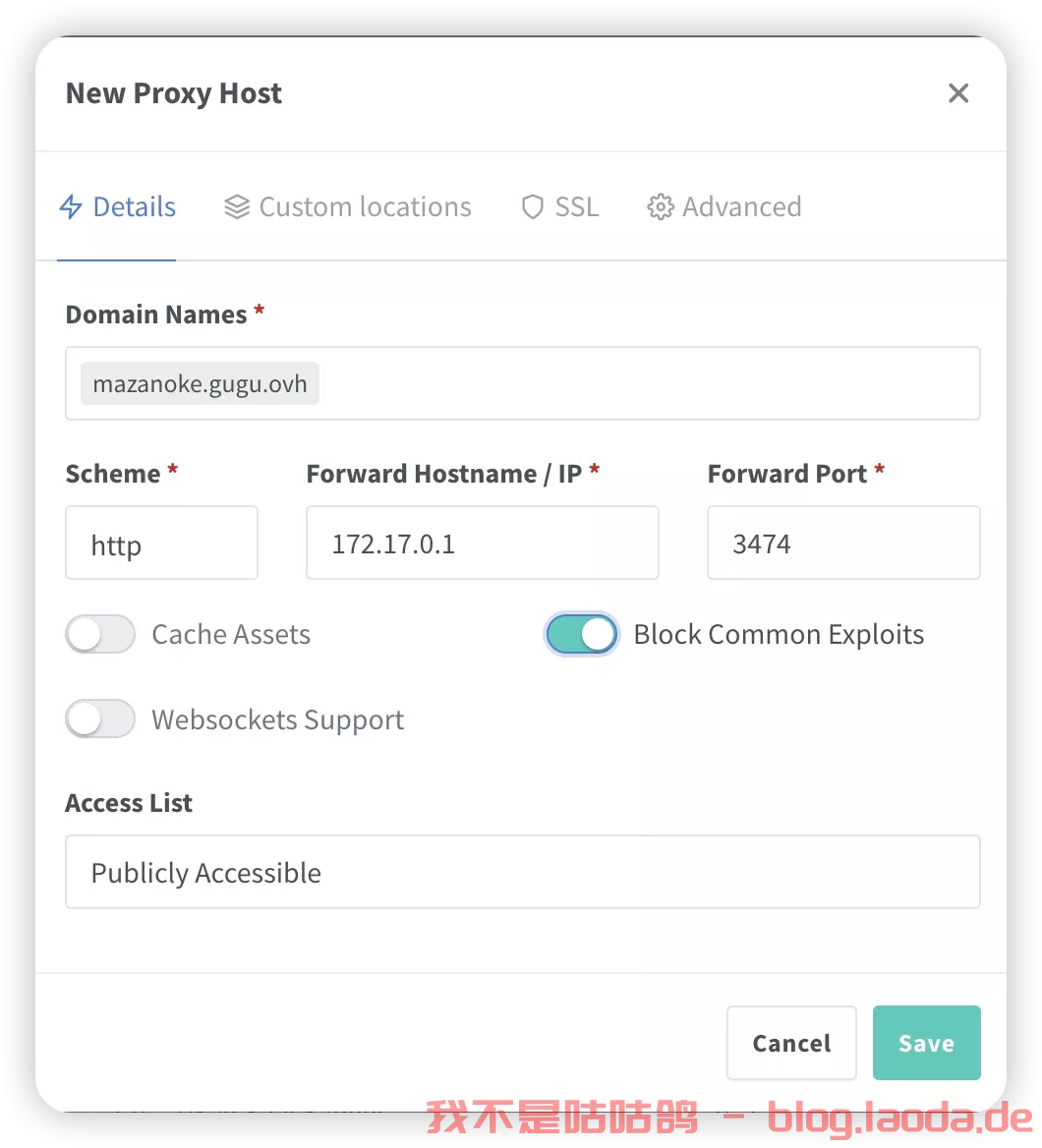
Task: Switch to the SSL tab label
Action: [576, 207]
